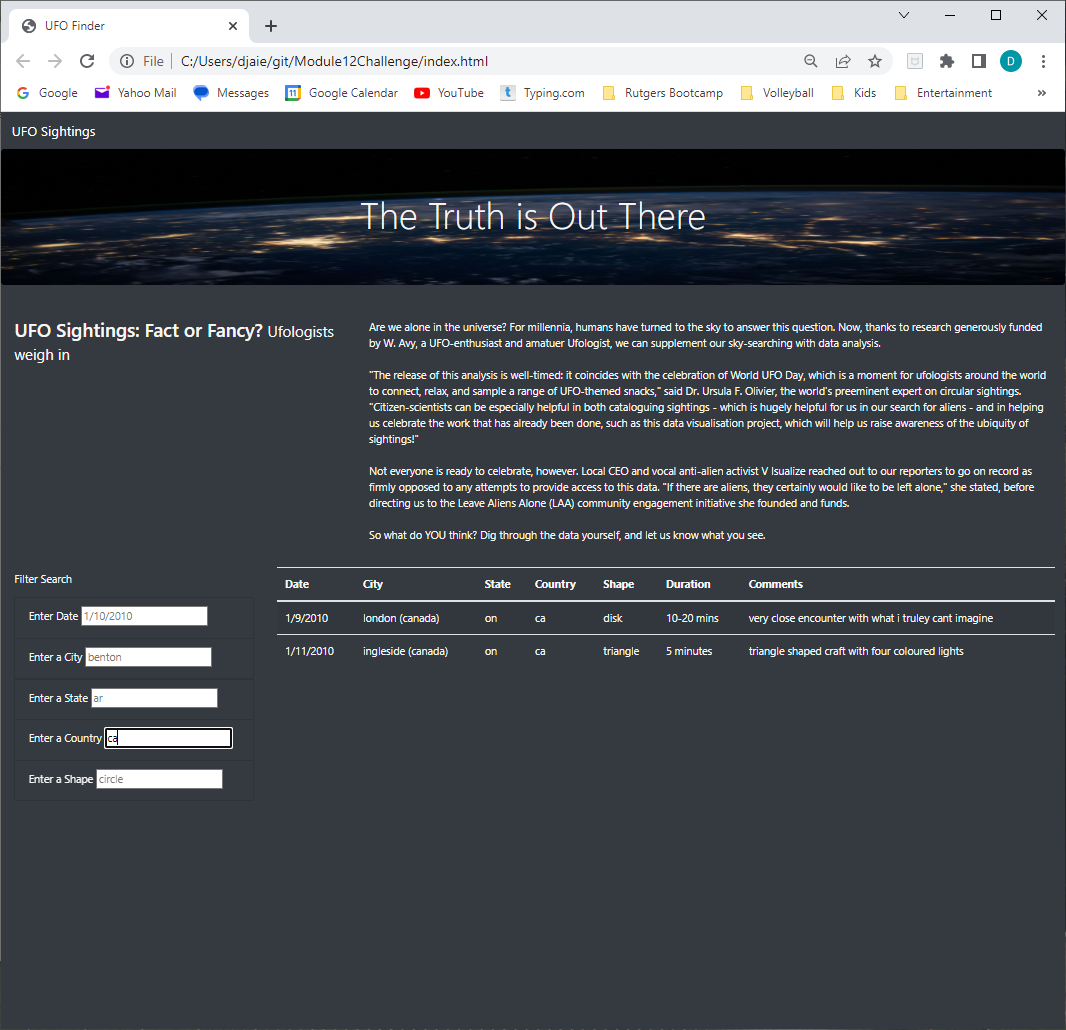Viewport: 1066px width, 1030px height.
Task: Click the disk shape cell
Action: [x=613, y=618]
